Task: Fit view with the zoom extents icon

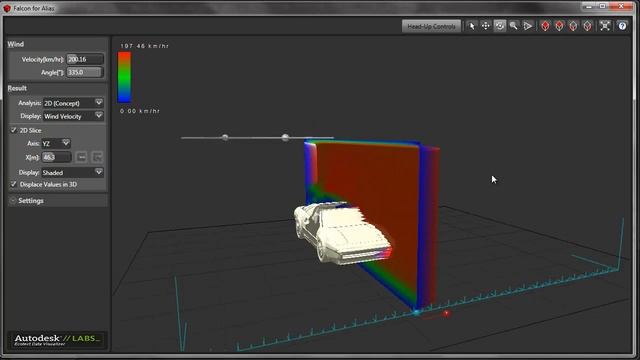Action: [x=605, y=26]
